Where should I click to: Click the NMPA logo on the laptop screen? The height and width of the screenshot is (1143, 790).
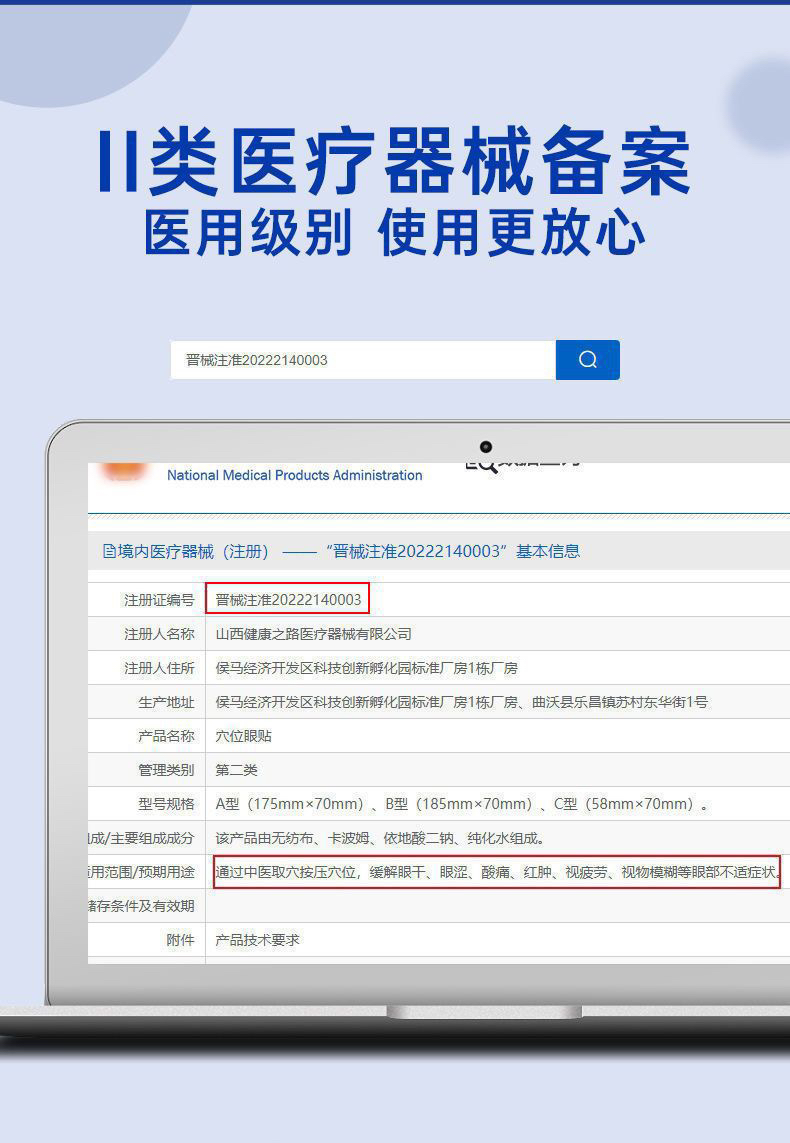click(x=124, y=470)
